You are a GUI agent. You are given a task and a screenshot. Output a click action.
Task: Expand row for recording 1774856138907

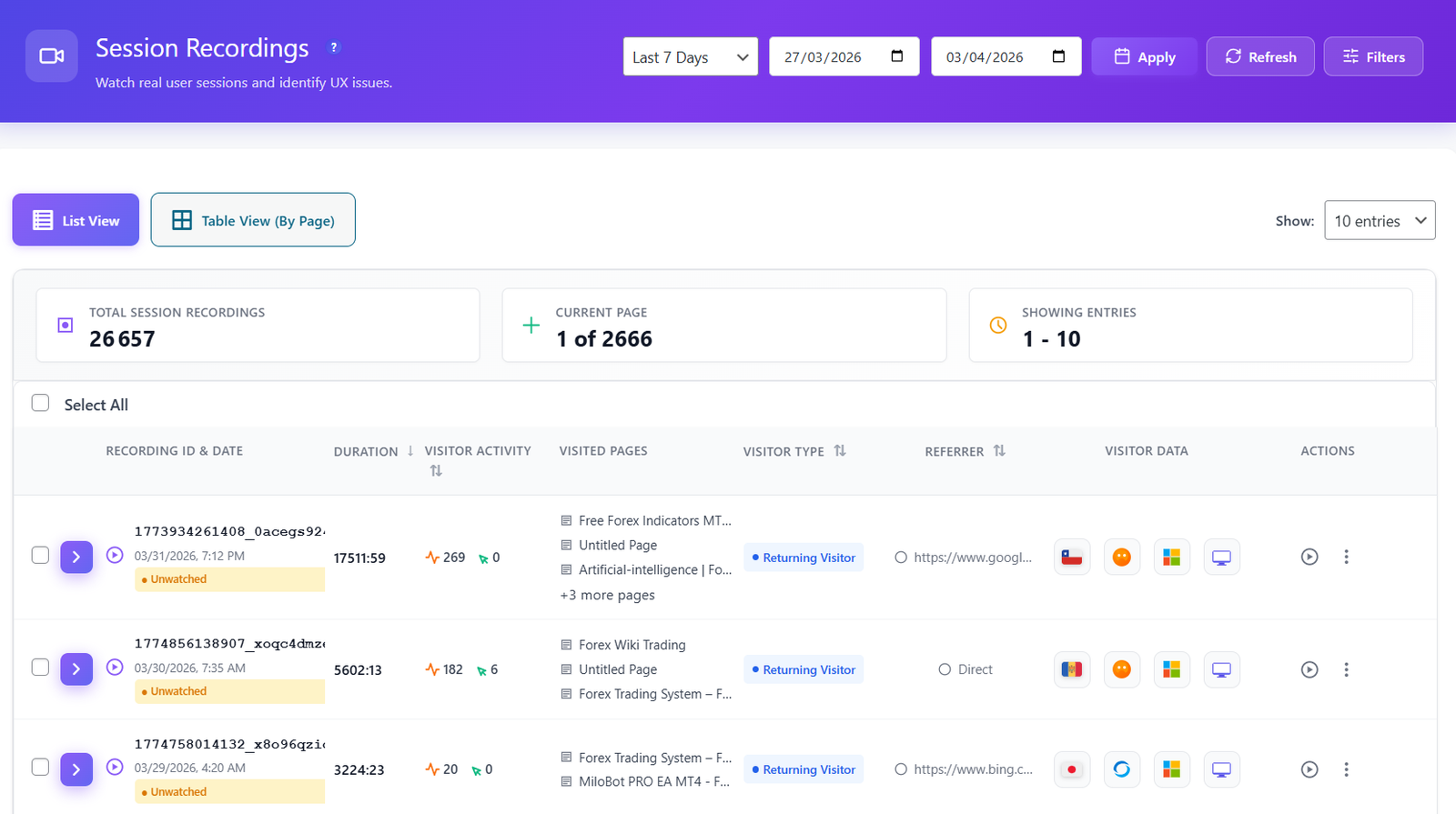(76, 669)
